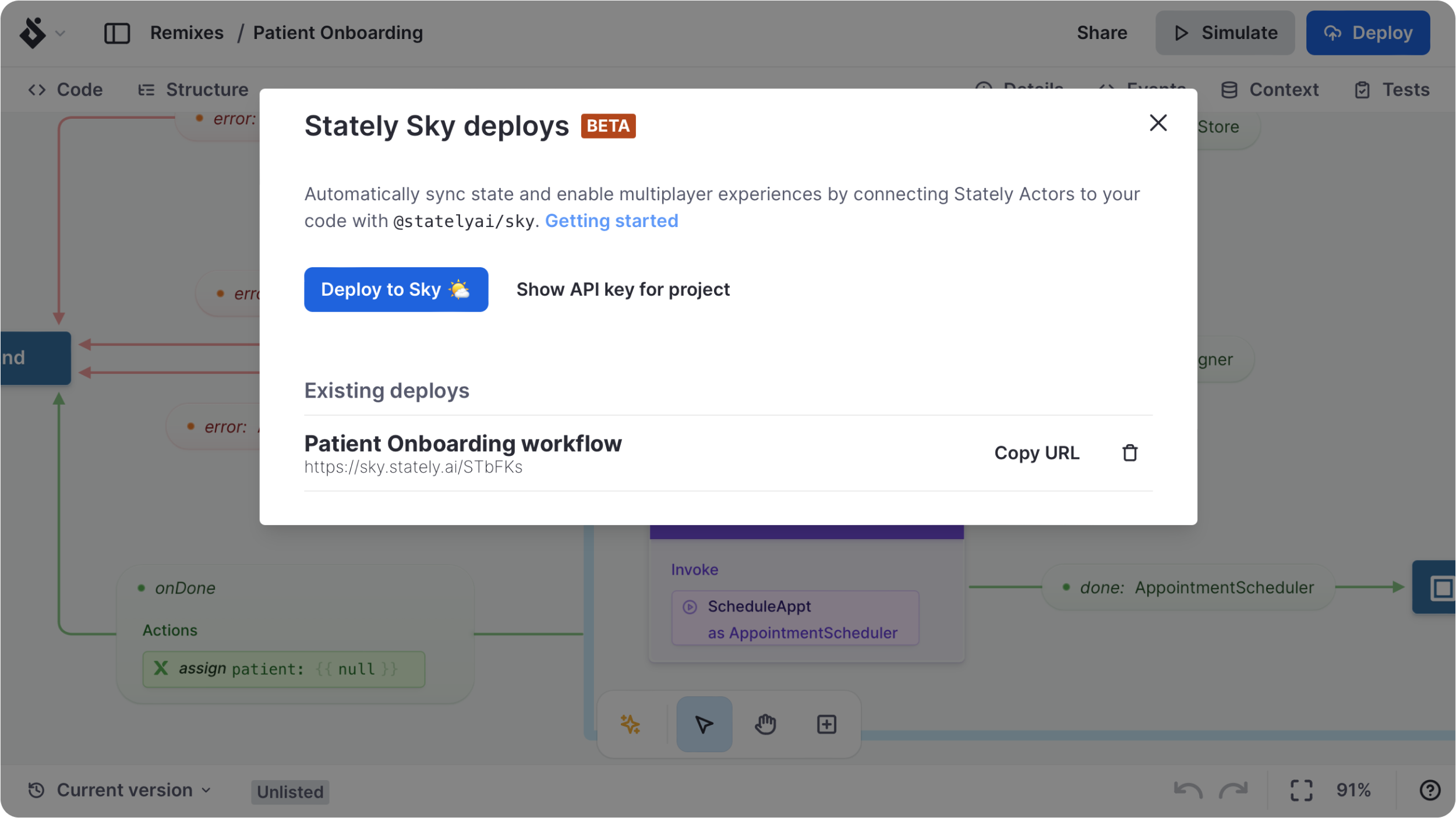Click the undo arrow
This screenshot has width=1456, height=818.
tap(1188, 791)
